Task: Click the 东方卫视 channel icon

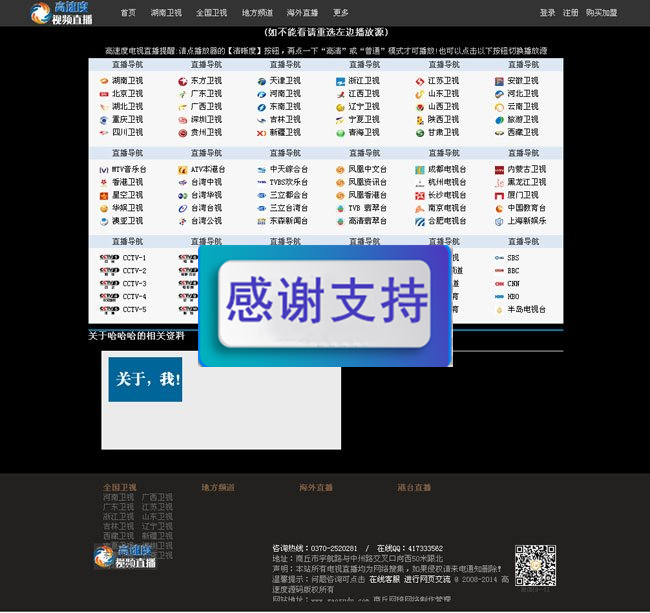Action: 182,81
